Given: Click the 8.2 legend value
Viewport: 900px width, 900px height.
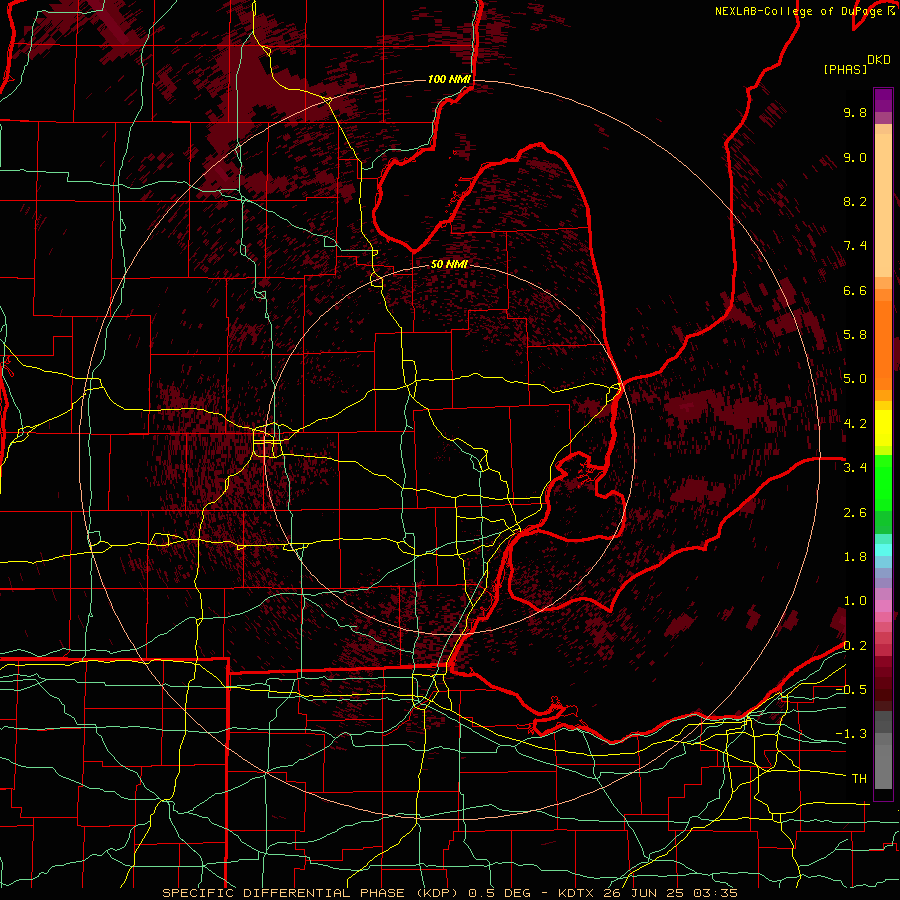Looking at the screenshot, I should point(855,201).
